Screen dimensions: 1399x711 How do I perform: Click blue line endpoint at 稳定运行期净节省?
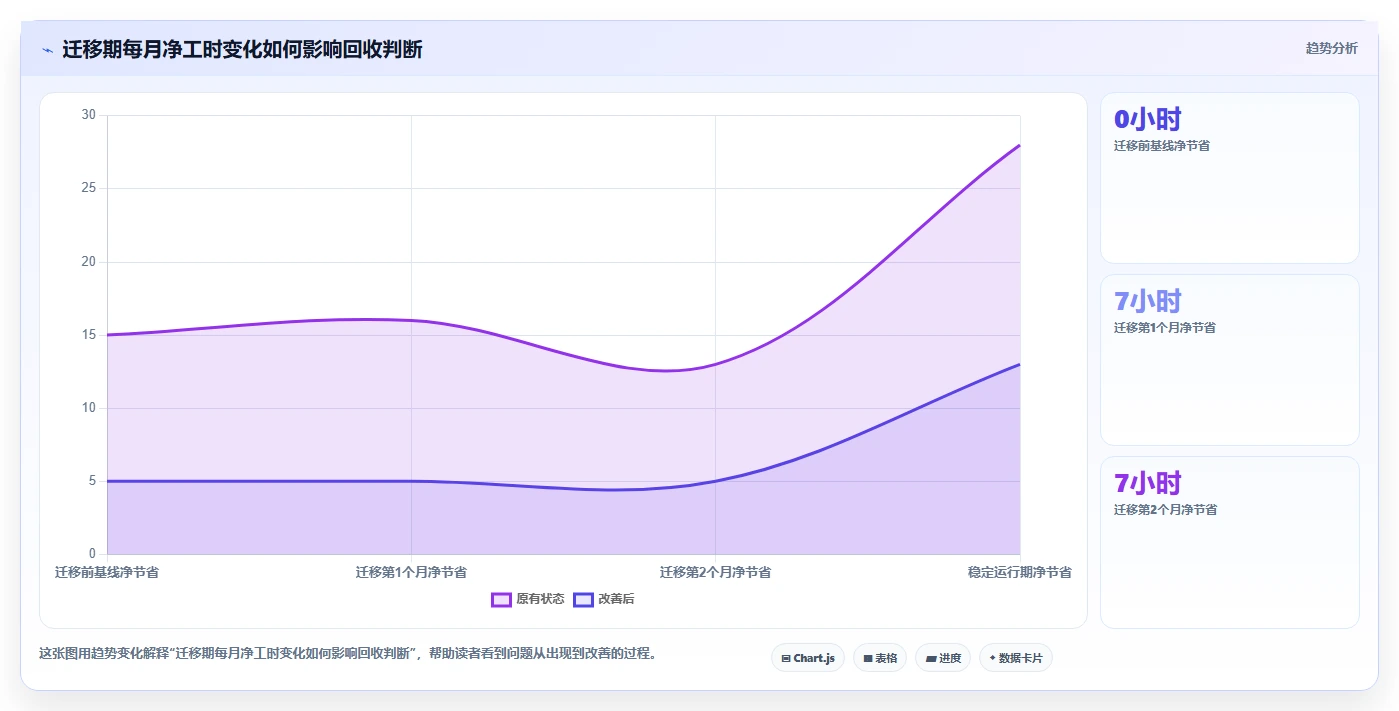click(x=1019, y=364)
